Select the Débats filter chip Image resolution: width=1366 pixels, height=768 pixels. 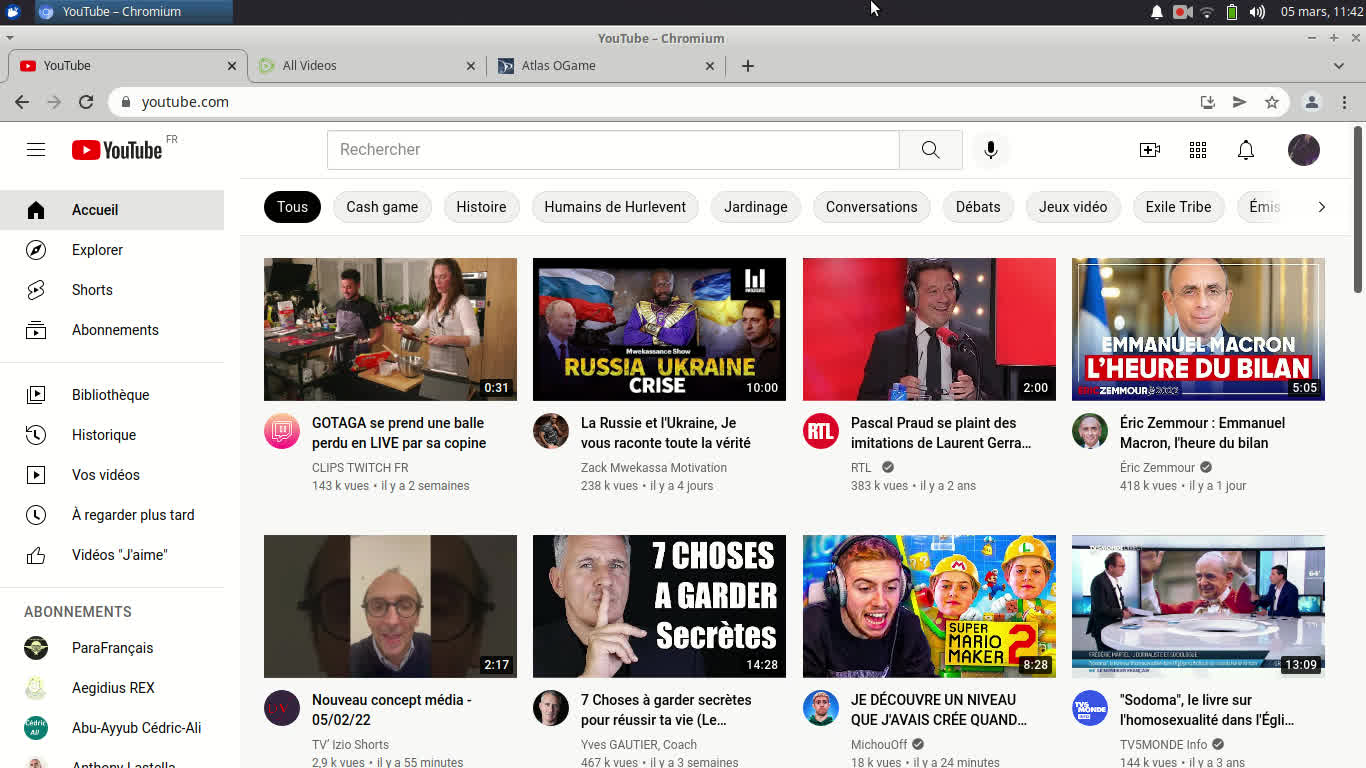pyautogui.click(x=978, y=207)
